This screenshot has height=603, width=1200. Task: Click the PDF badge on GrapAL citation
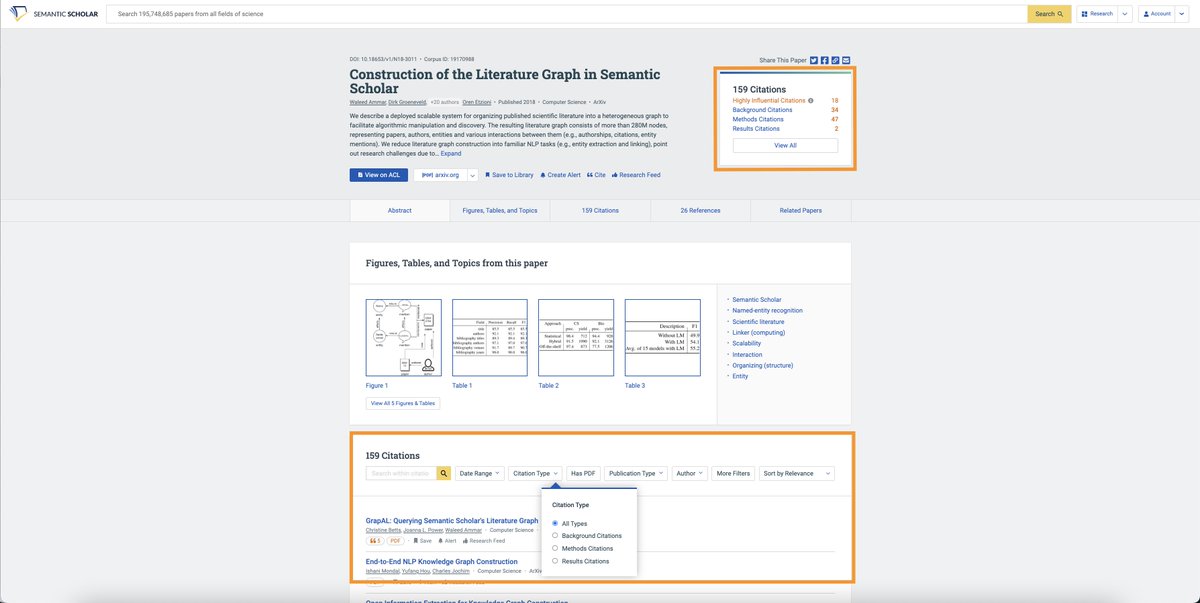[395, 541]
